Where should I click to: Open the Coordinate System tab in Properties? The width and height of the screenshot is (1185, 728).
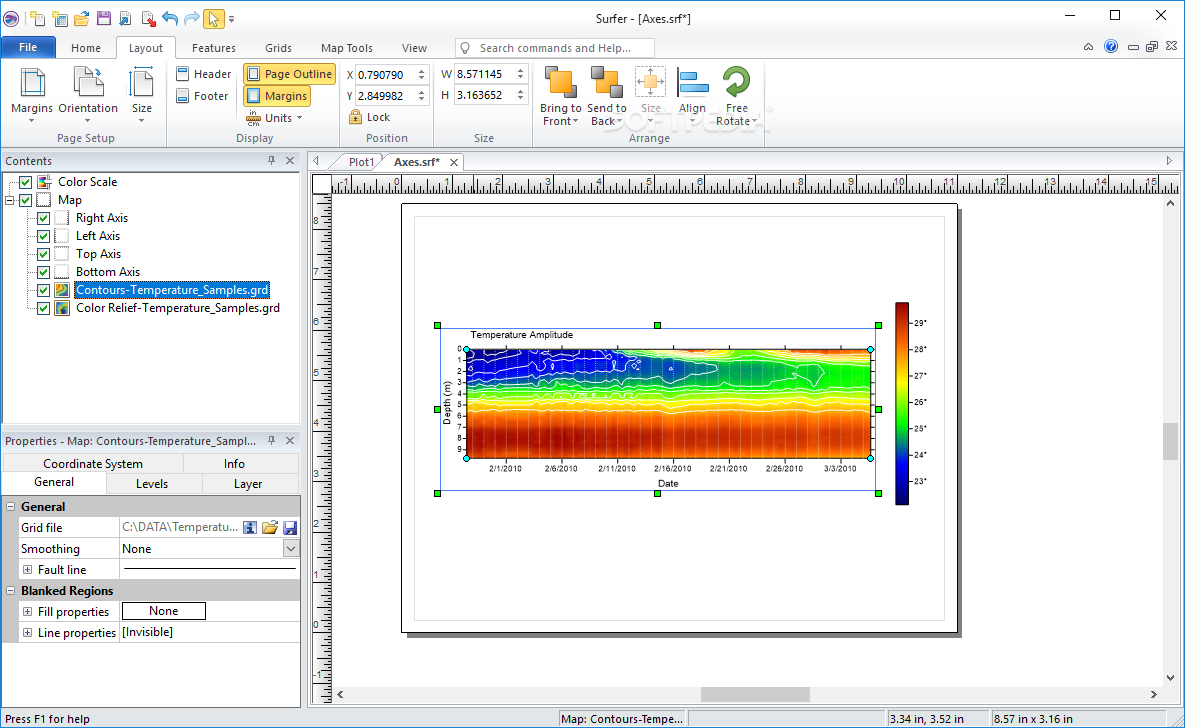[x=93, y=463]
